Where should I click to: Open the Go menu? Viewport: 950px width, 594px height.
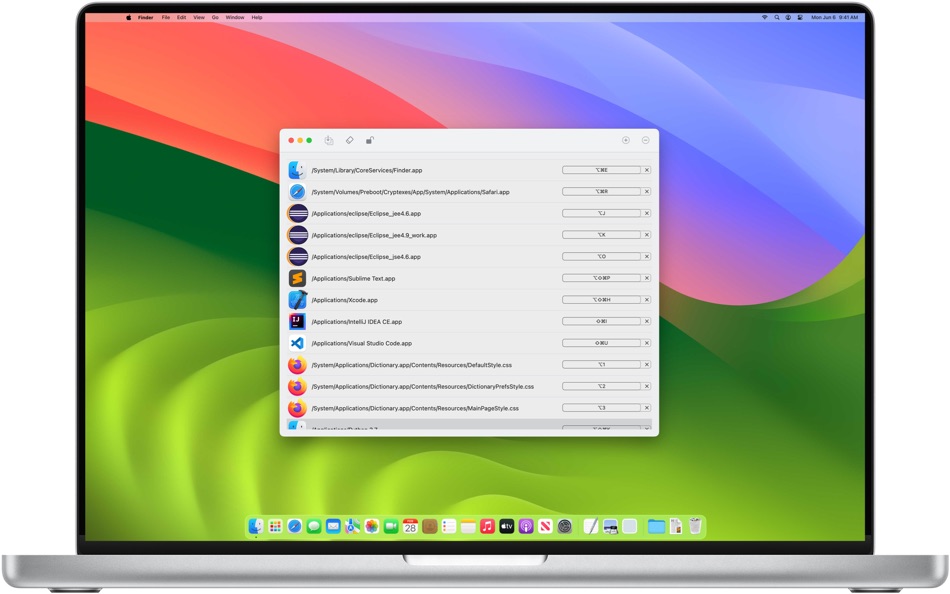coord(215,18)
